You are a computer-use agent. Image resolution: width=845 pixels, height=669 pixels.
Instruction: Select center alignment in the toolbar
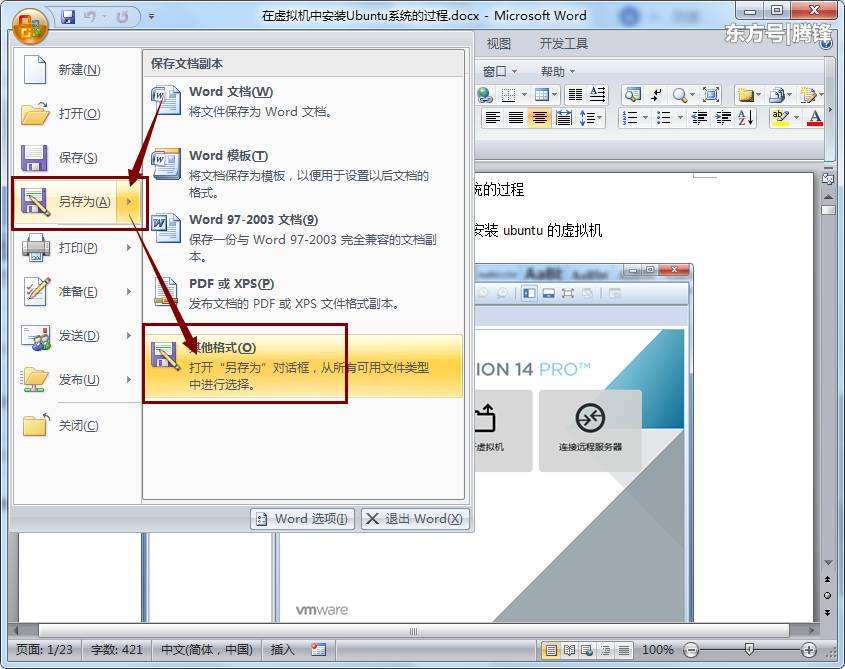tap(541, 117)
